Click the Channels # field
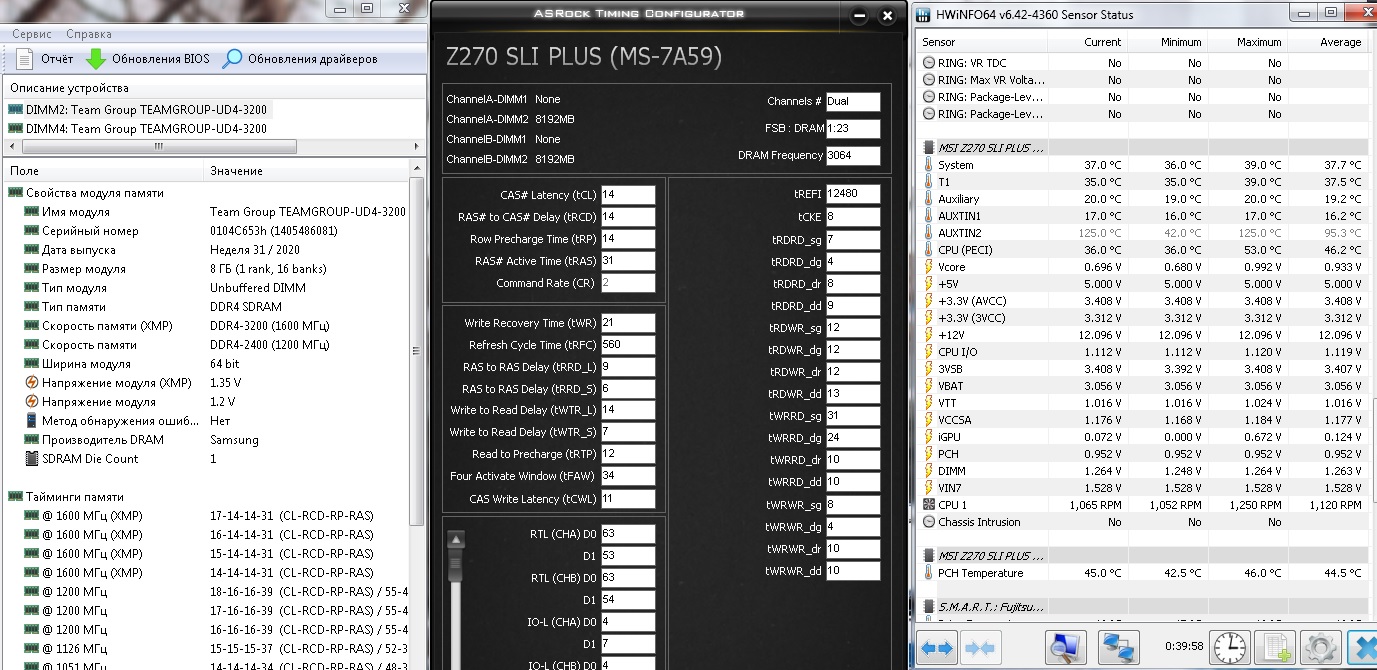 tap(853, 102)
